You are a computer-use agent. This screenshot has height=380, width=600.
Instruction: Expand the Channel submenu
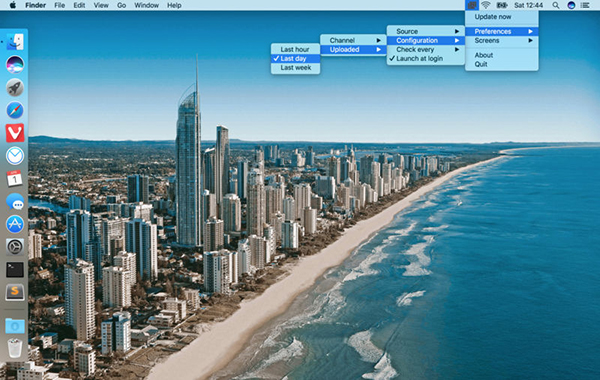click(353, 40)
